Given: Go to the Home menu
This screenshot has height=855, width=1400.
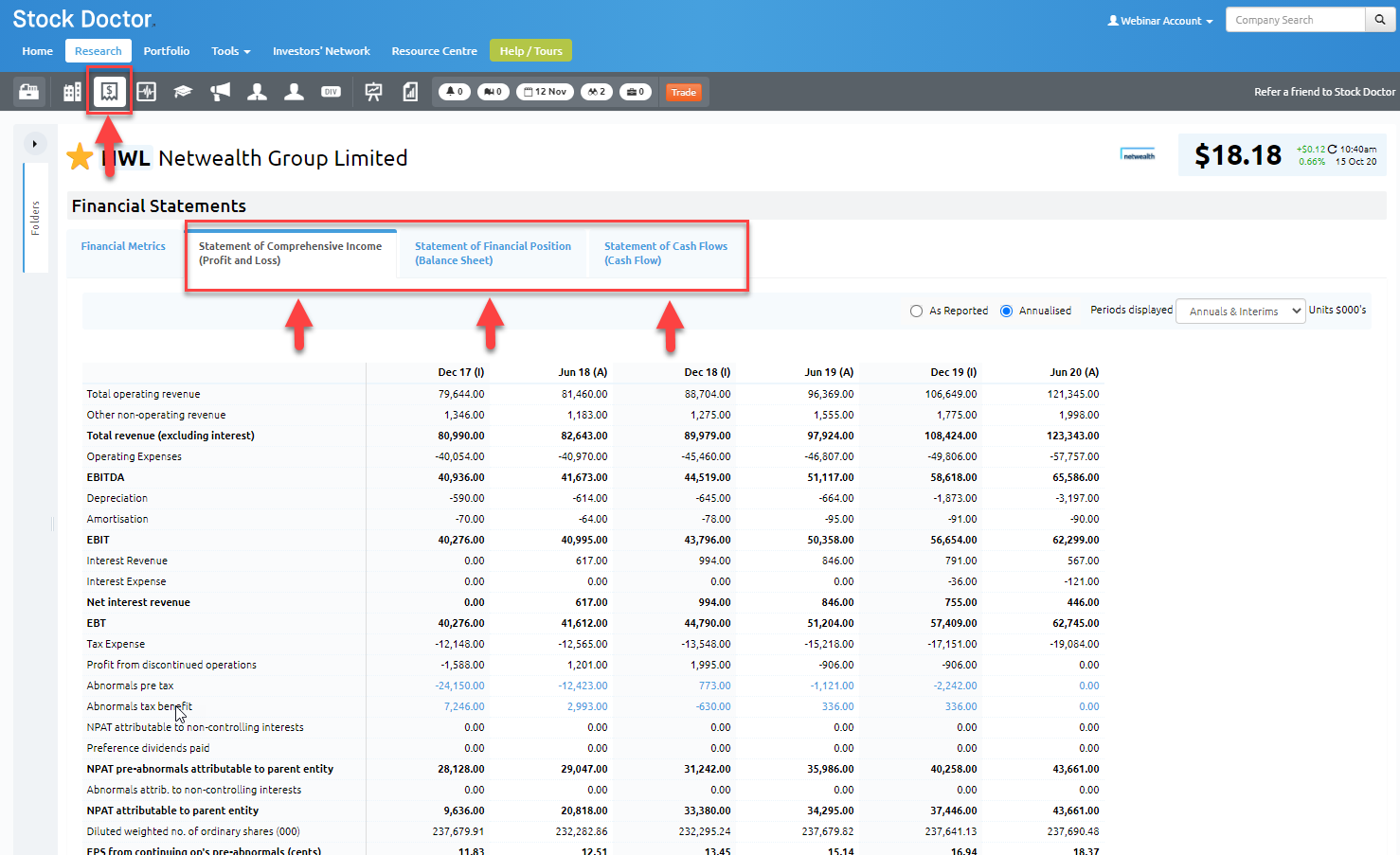Looking at the screenshot, I should pos(37,51).
